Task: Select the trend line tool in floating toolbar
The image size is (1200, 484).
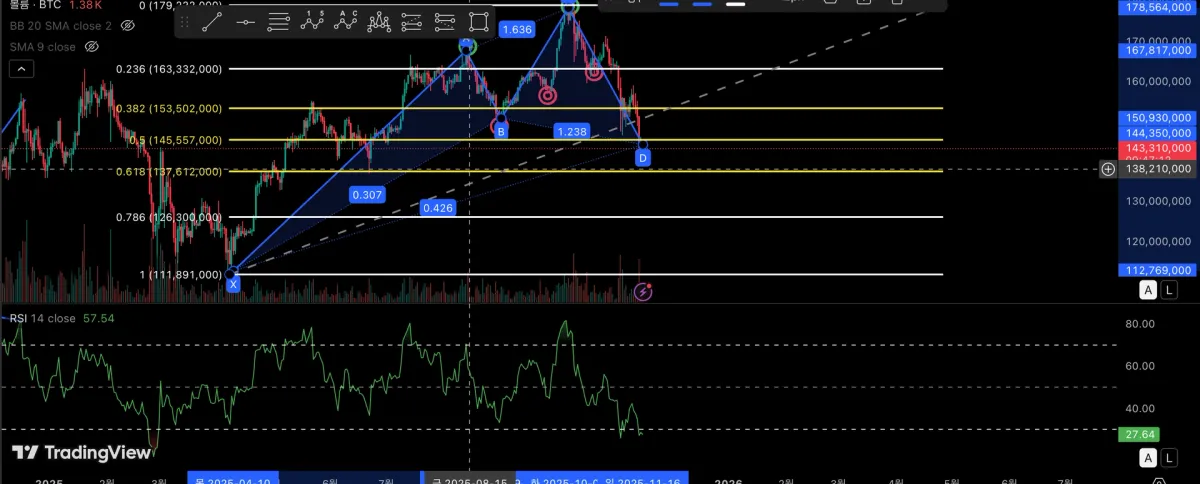Action: click(x=212, y=20)
